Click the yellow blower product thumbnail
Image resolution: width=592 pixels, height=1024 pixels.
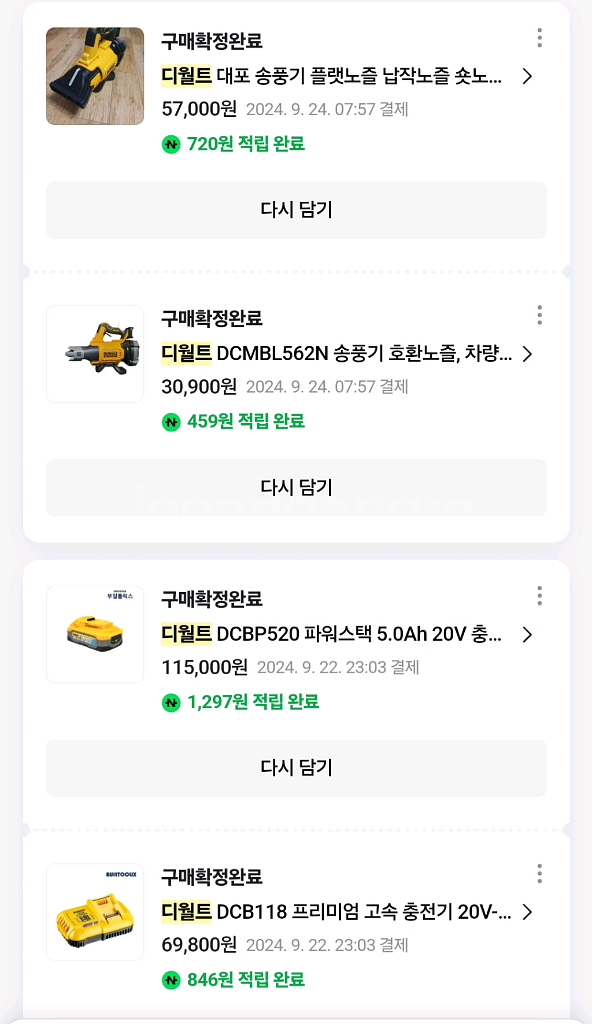(95, 76)
